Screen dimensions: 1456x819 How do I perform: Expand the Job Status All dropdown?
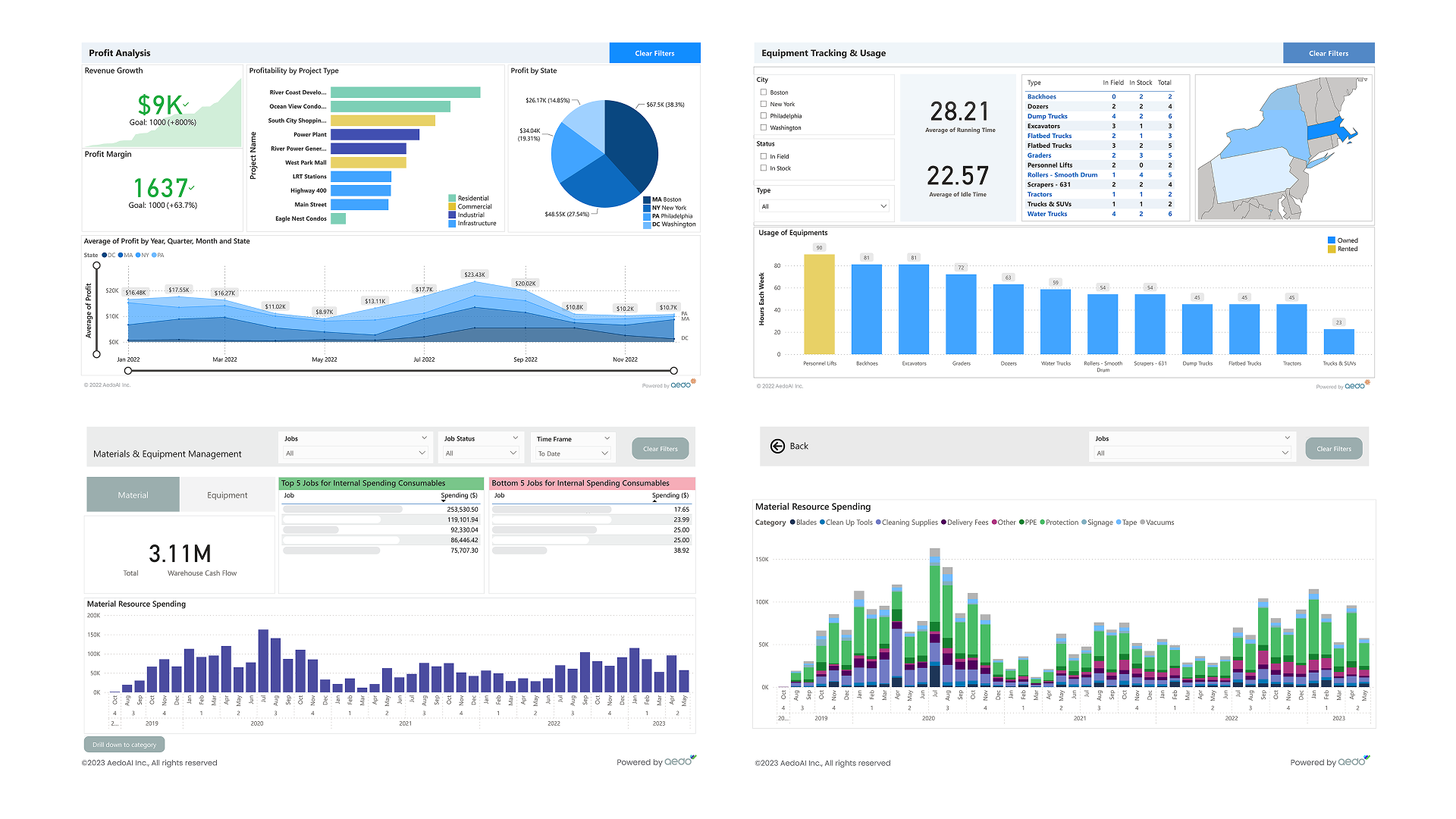[x=482, y=453]
